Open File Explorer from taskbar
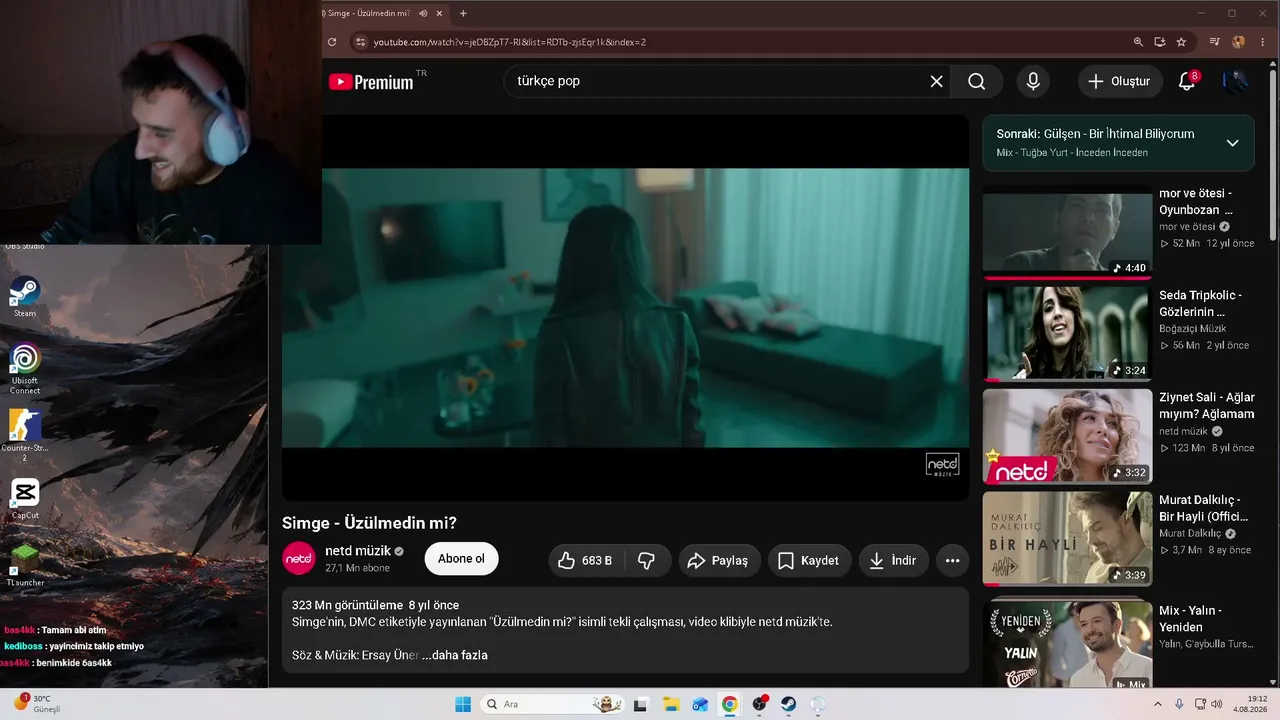This screenshot has width=1280, height=720. pos(671,704)
